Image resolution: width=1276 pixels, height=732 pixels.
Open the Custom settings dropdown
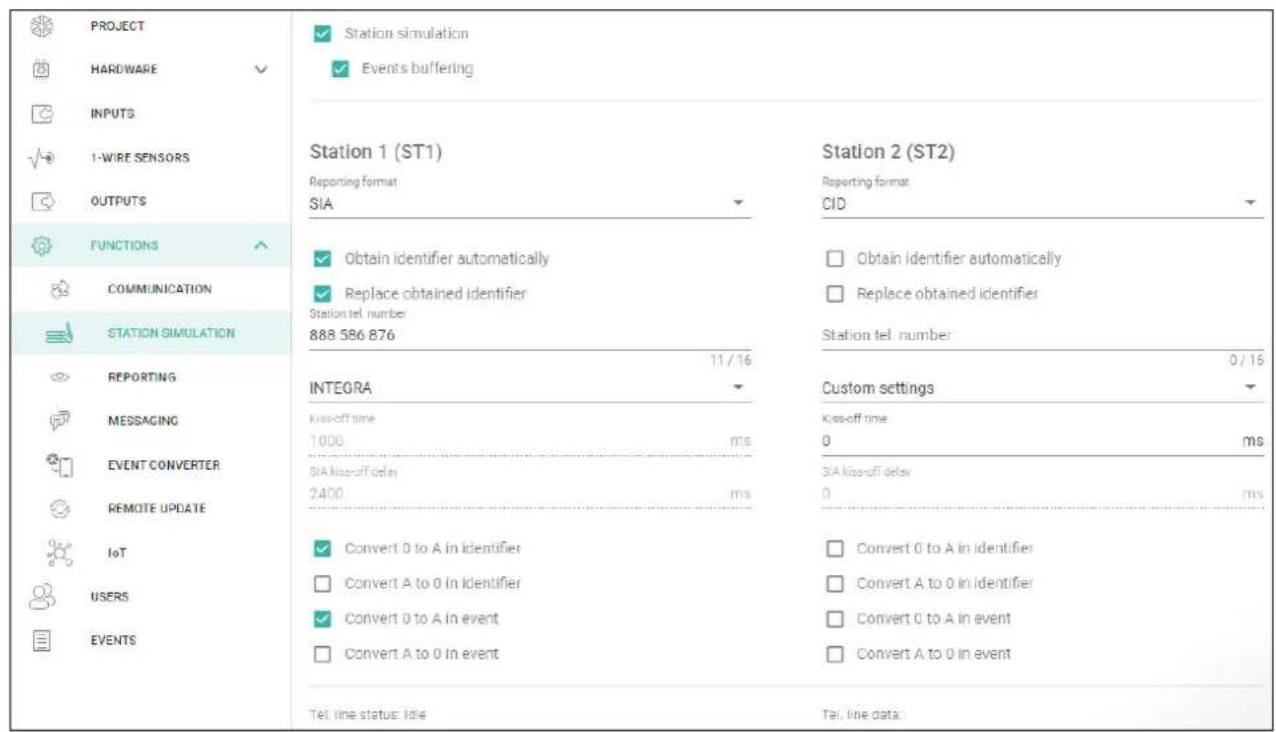1041,388
